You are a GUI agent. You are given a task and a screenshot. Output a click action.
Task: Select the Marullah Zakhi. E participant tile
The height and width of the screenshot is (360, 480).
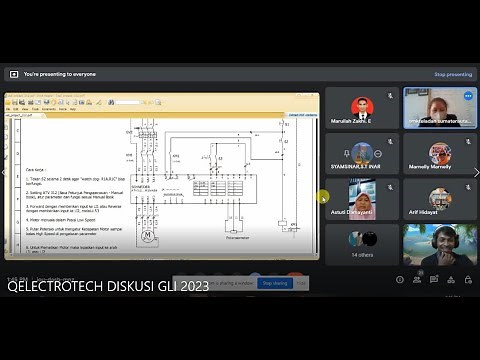pyautogui.click(x=362, y=108)
